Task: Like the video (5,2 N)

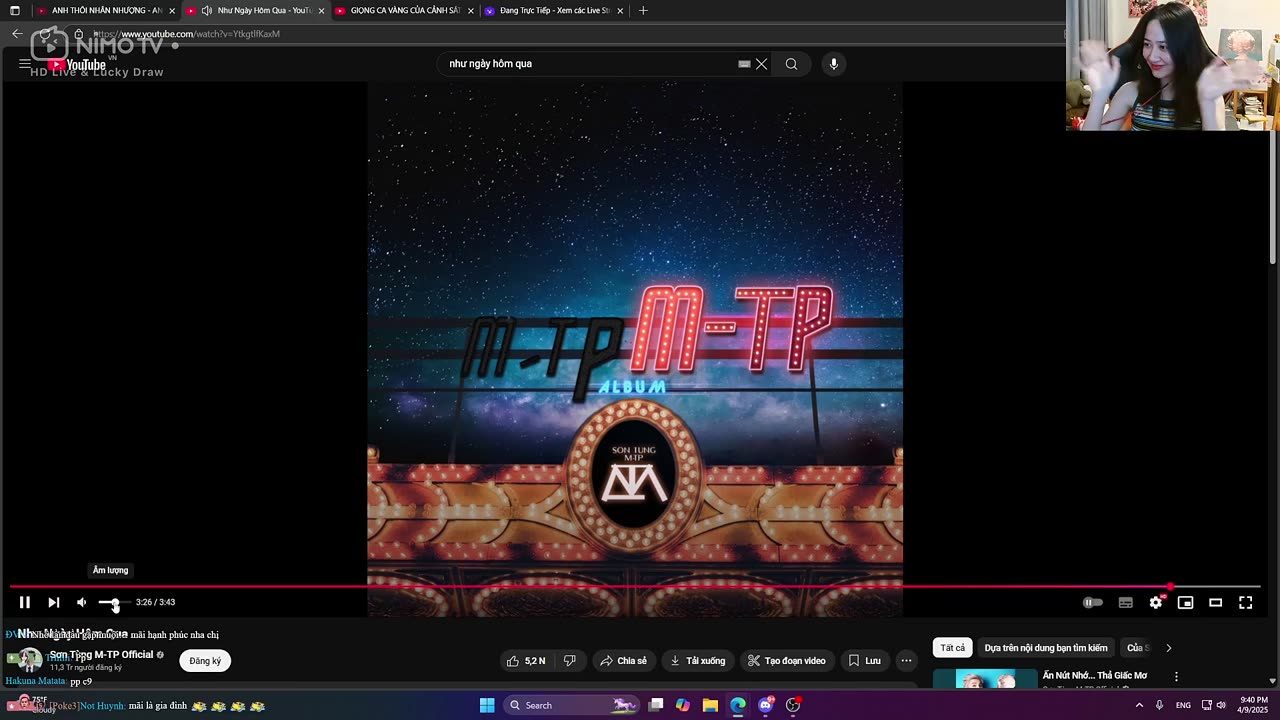Action: coord(526,661)
